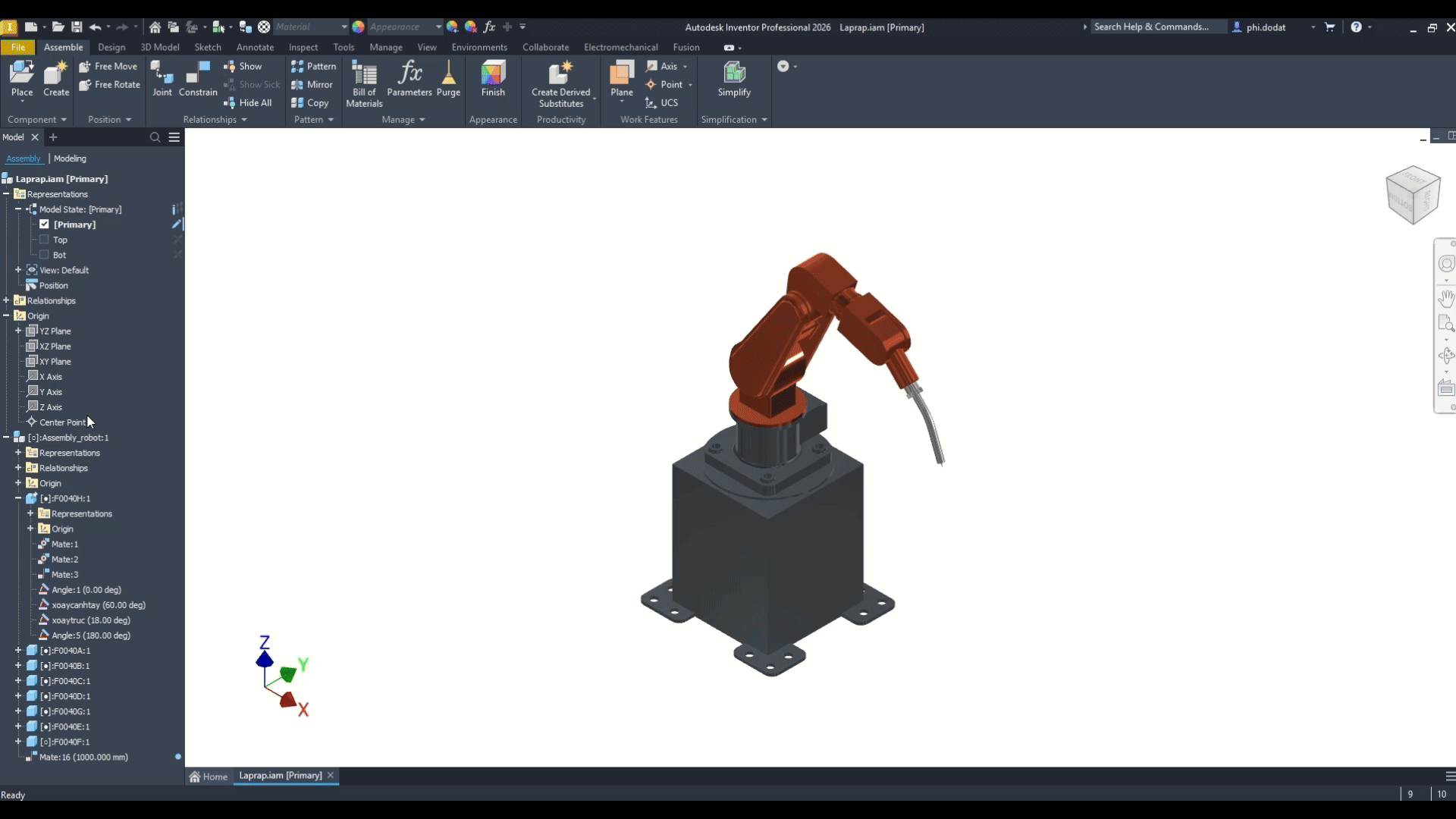The height and width of the screenshot is (819, 1456).
Task: Click the Create component icon
Action: click(56, 79)
